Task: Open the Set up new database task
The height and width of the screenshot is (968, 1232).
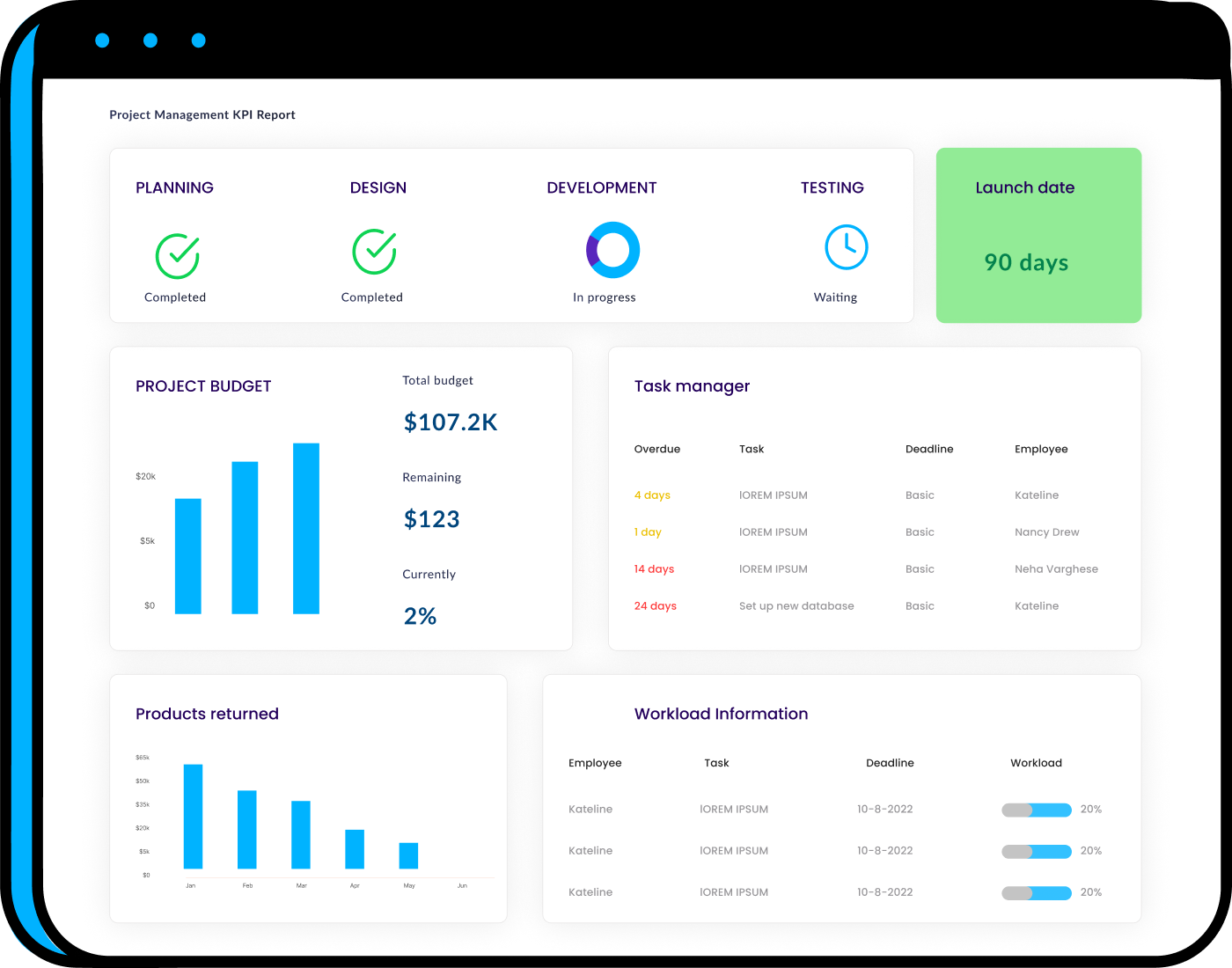Action: click(796, 605)
